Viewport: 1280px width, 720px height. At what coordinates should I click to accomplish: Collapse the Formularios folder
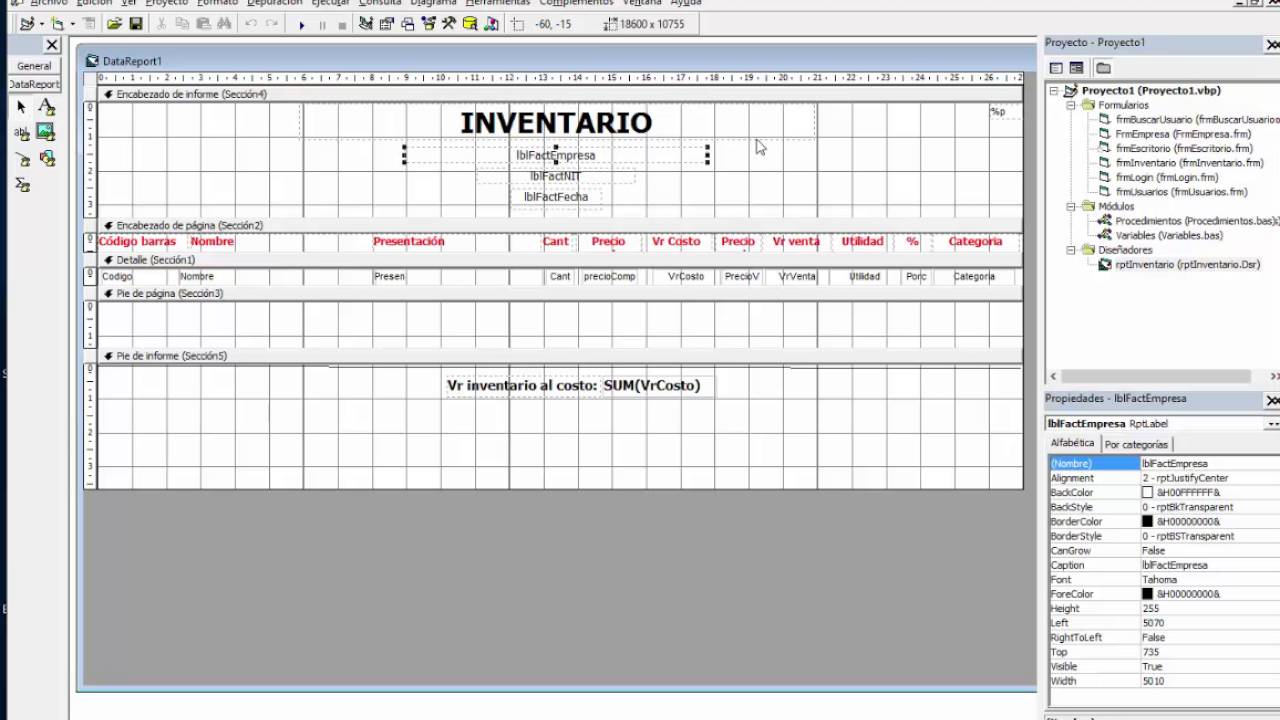[x=1071, y=105]
